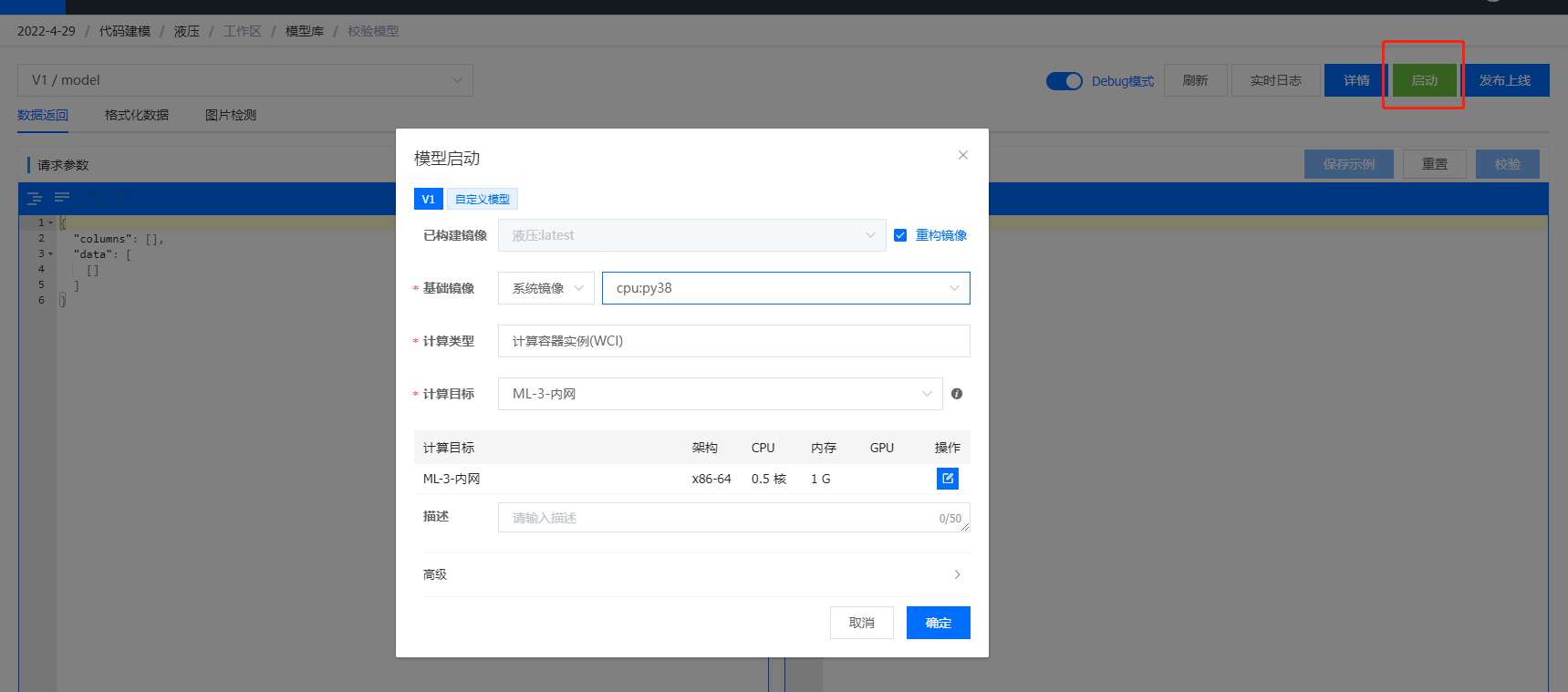Click 模型库 breadcrumb link
1568x692 pixels.
pos(305,31)
